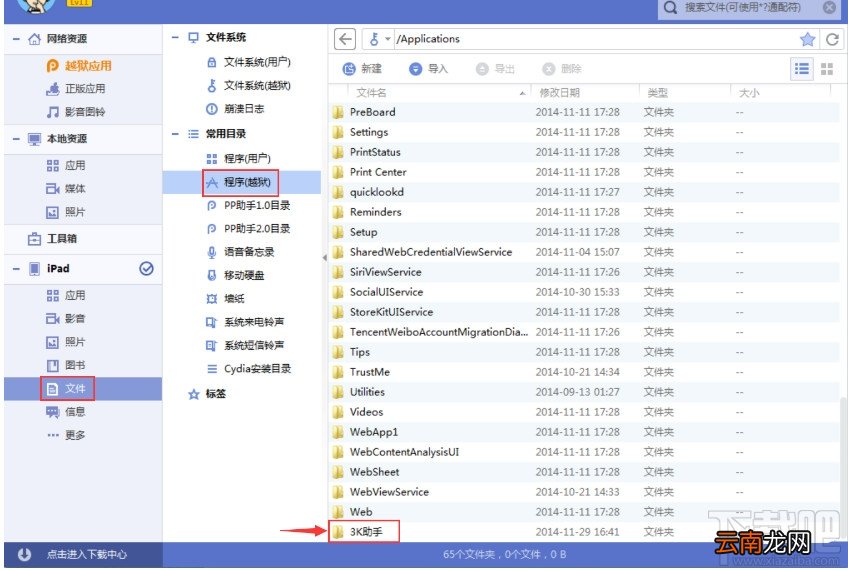The image size is (848, 571).
Task: Sort by 修改日期 column header
Action: (585, 92)
